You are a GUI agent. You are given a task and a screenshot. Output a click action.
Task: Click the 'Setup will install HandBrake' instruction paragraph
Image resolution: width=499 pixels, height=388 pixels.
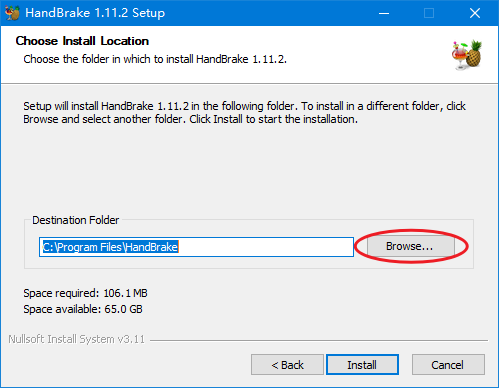[244, 112]
